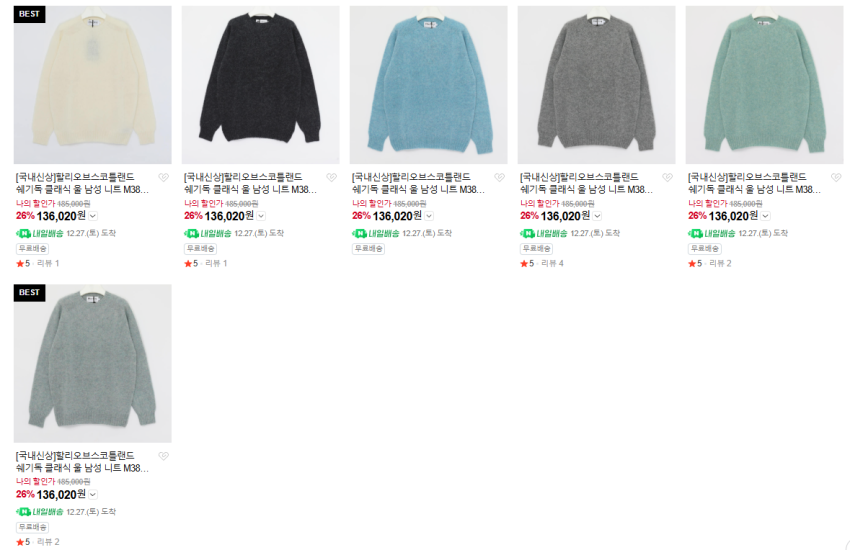Click delivery badge icon under mint green sweater
The width and height of the screenshot is (850, 550).
click(712, 234)
